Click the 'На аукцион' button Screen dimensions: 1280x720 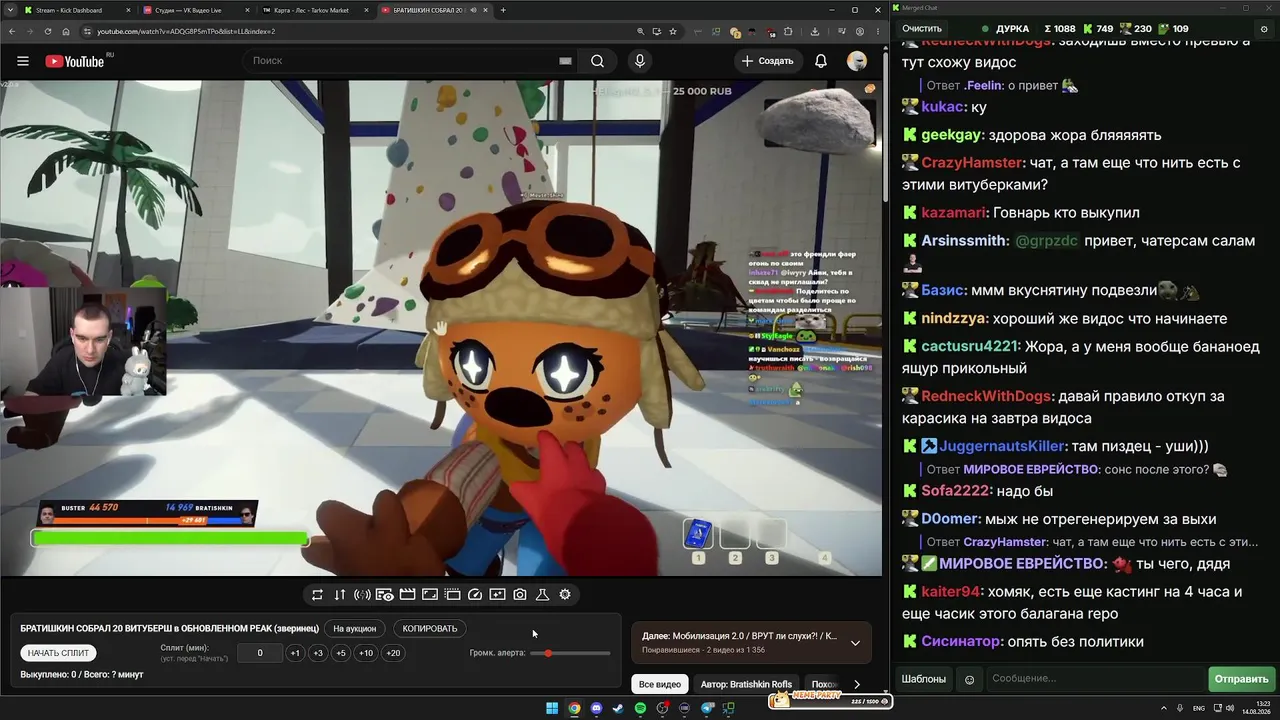355,629
